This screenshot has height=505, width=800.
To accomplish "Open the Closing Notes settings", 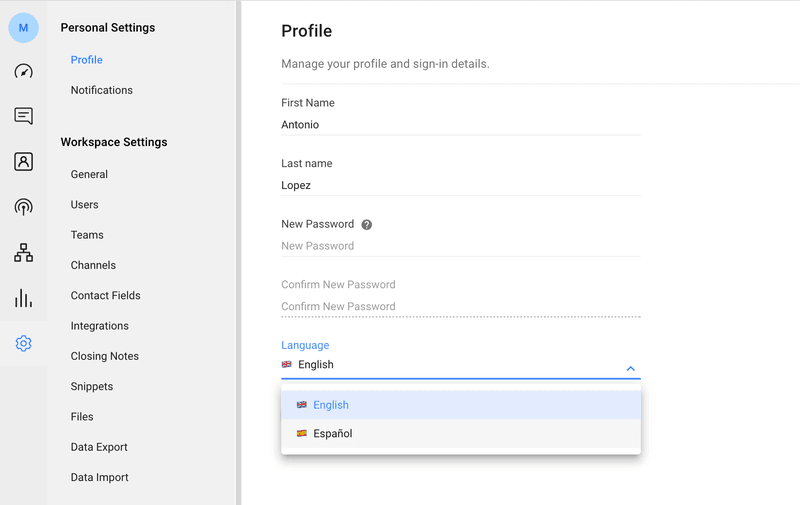I will (105, 356).
